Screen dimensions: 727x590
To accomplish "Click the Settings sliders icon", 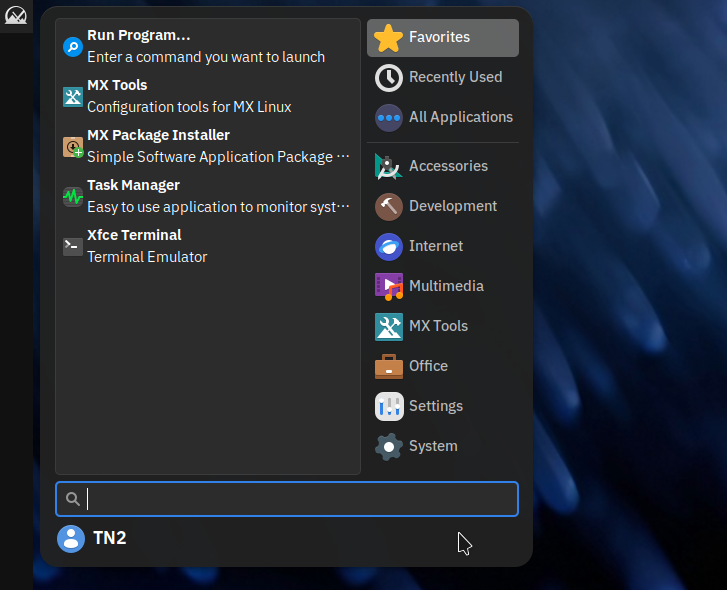I will point(389,406).
